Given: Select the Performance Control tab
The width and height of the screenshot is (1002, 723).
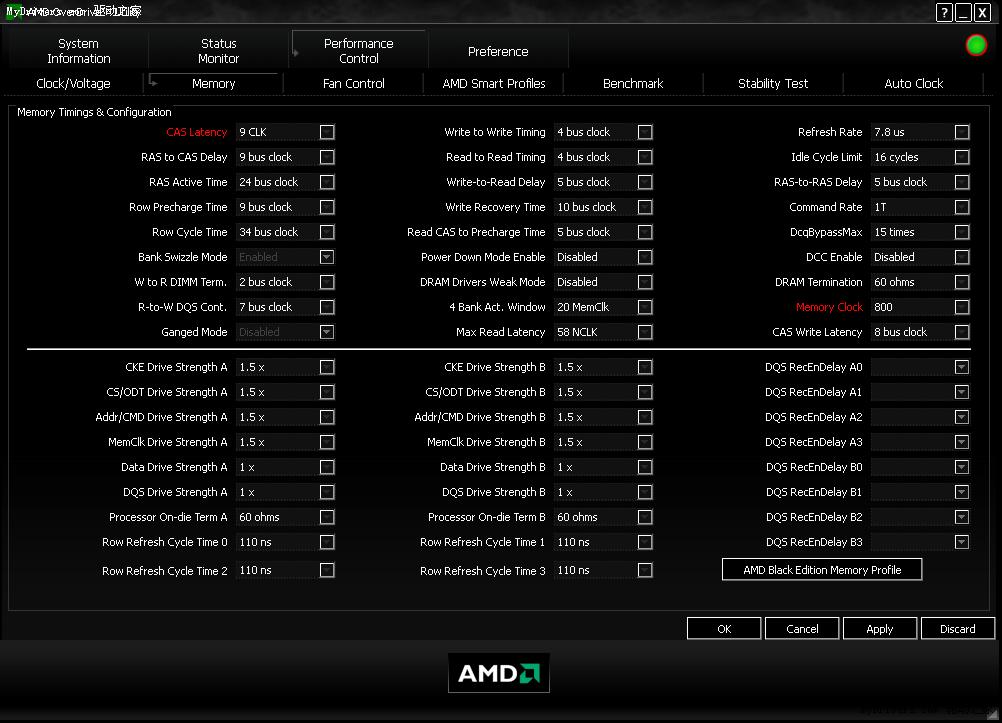Looking at the screenshot, I should pyautogui.click(x=358, y=51).
